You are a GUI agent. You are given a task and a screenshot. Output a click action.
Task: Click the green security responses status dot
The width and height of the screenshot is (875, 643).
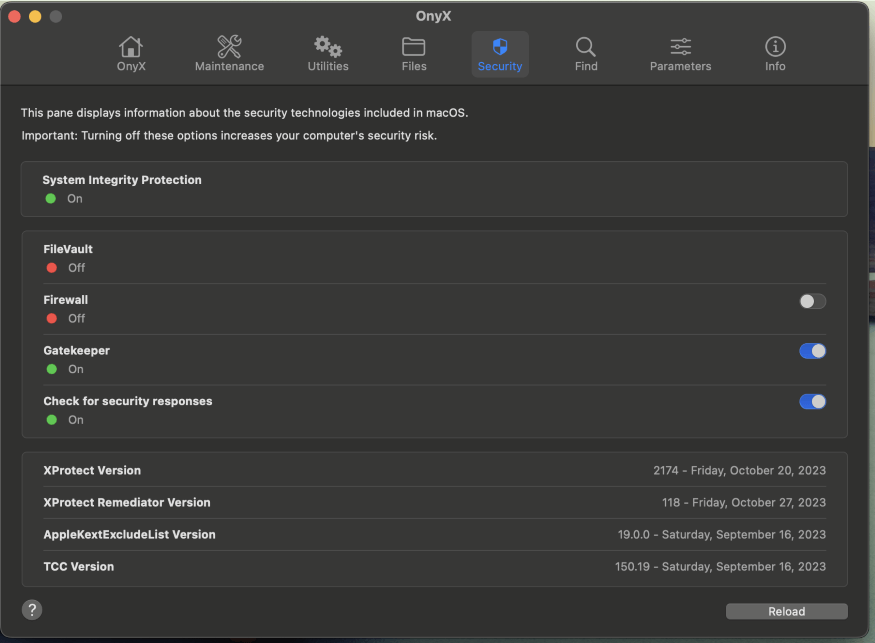pyautogui.click(x=52, y=420)
